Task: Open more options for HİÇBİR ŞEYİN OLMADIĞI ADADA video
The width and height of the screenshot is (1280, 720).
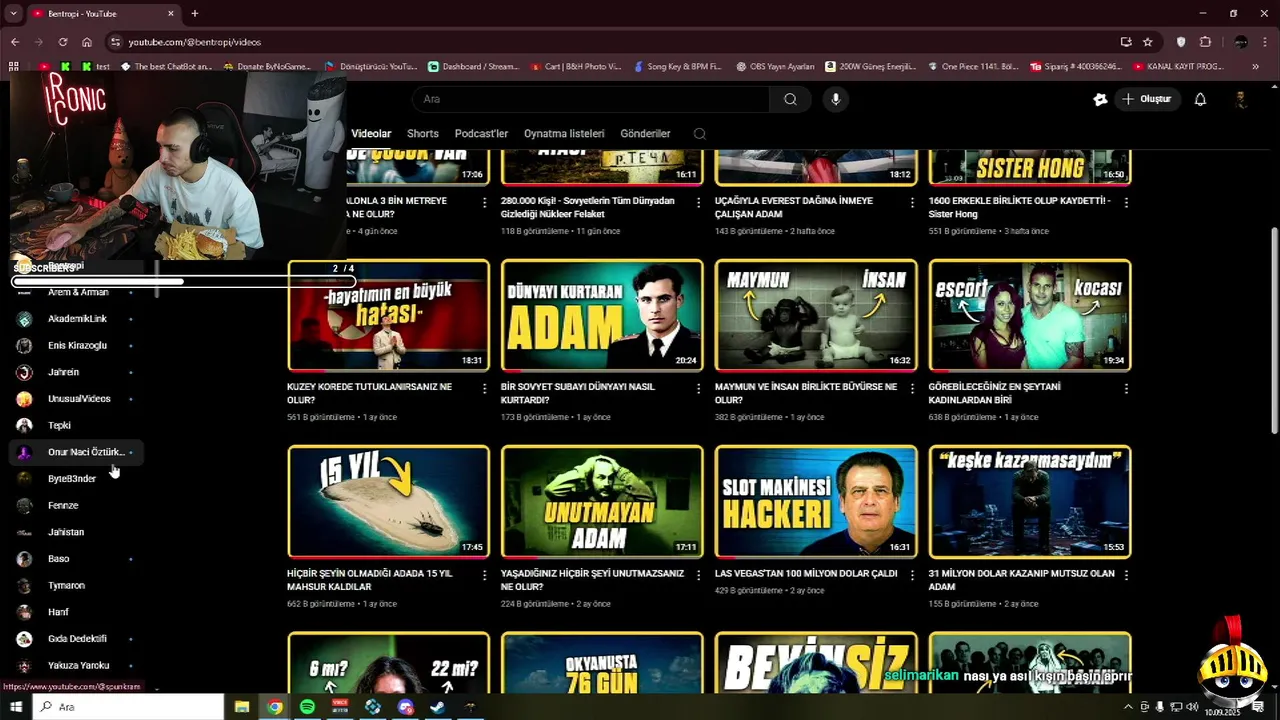Action: pyautogui.click(x=484, y=575)
